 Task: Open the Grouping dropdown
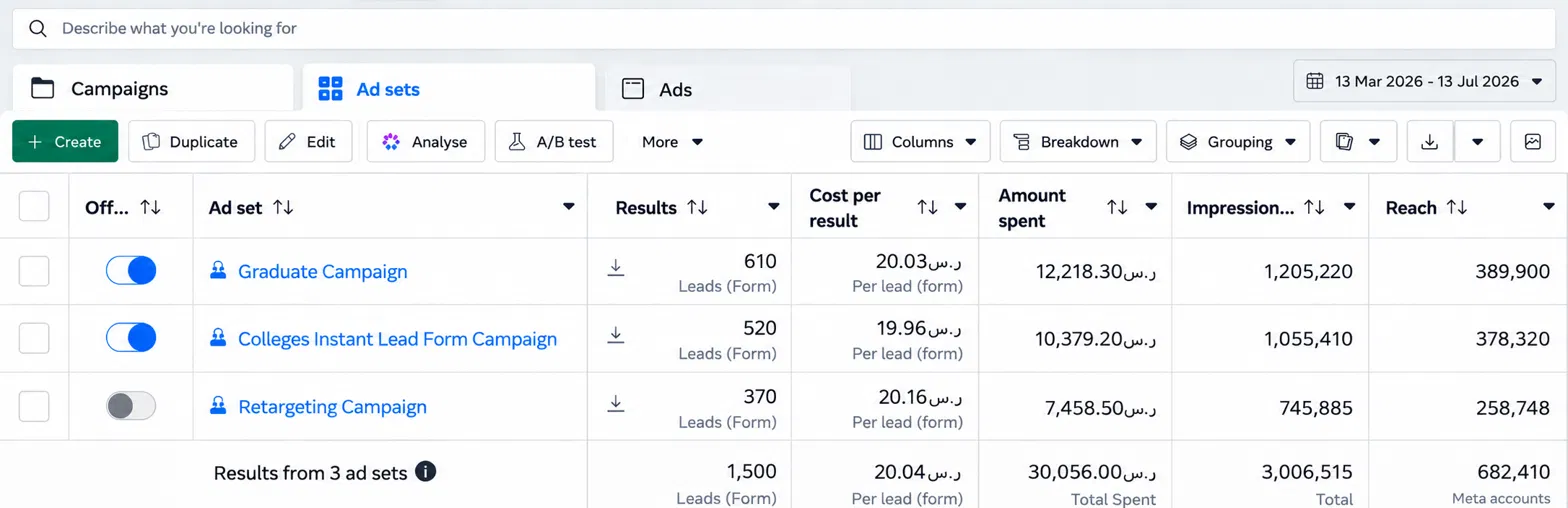pos(1238,142)
